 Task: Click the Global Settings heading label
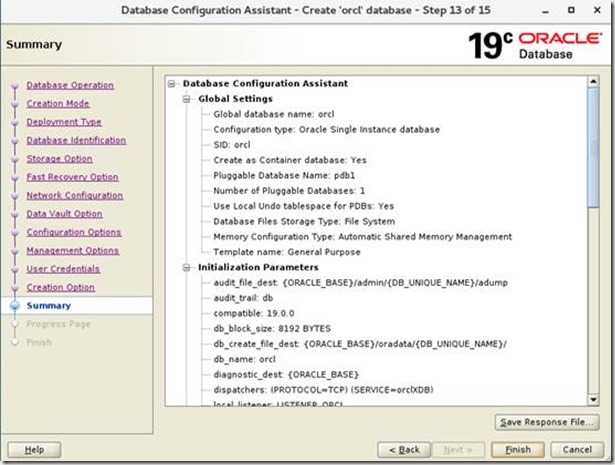235,99
